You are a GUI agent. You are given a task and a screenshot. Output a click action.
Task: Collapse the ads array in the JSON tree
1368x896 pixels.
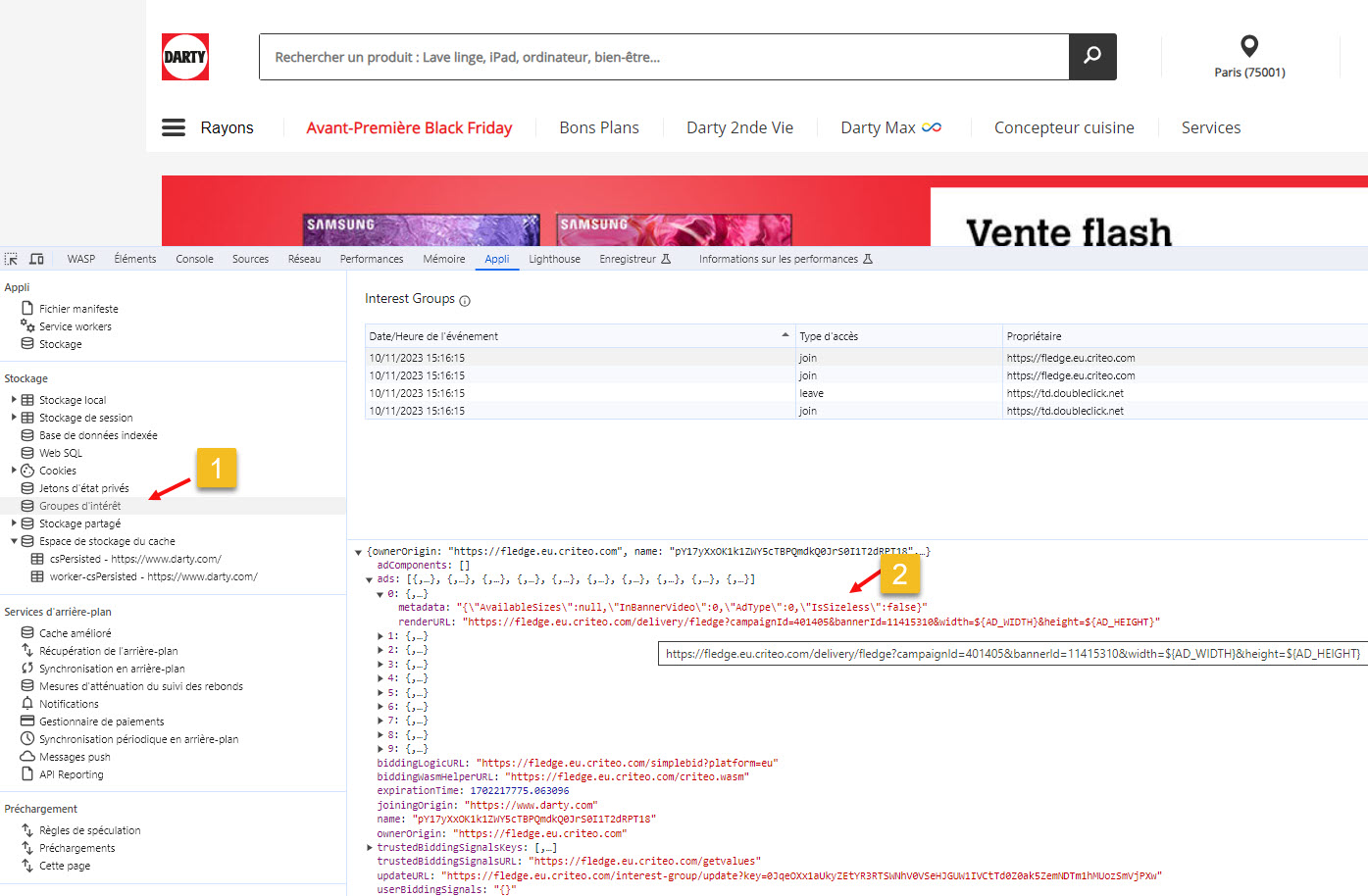point(369,580)
